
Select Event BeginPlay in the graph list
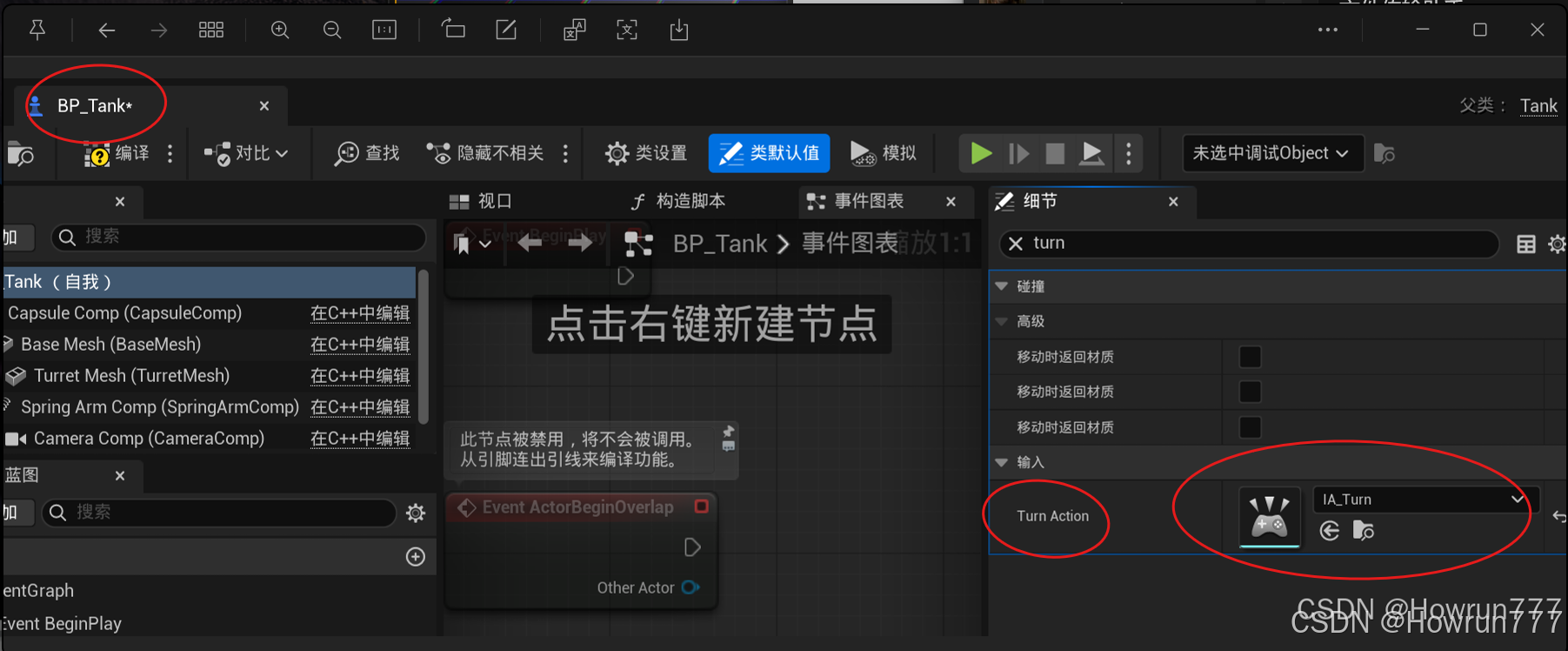[61, 624]
